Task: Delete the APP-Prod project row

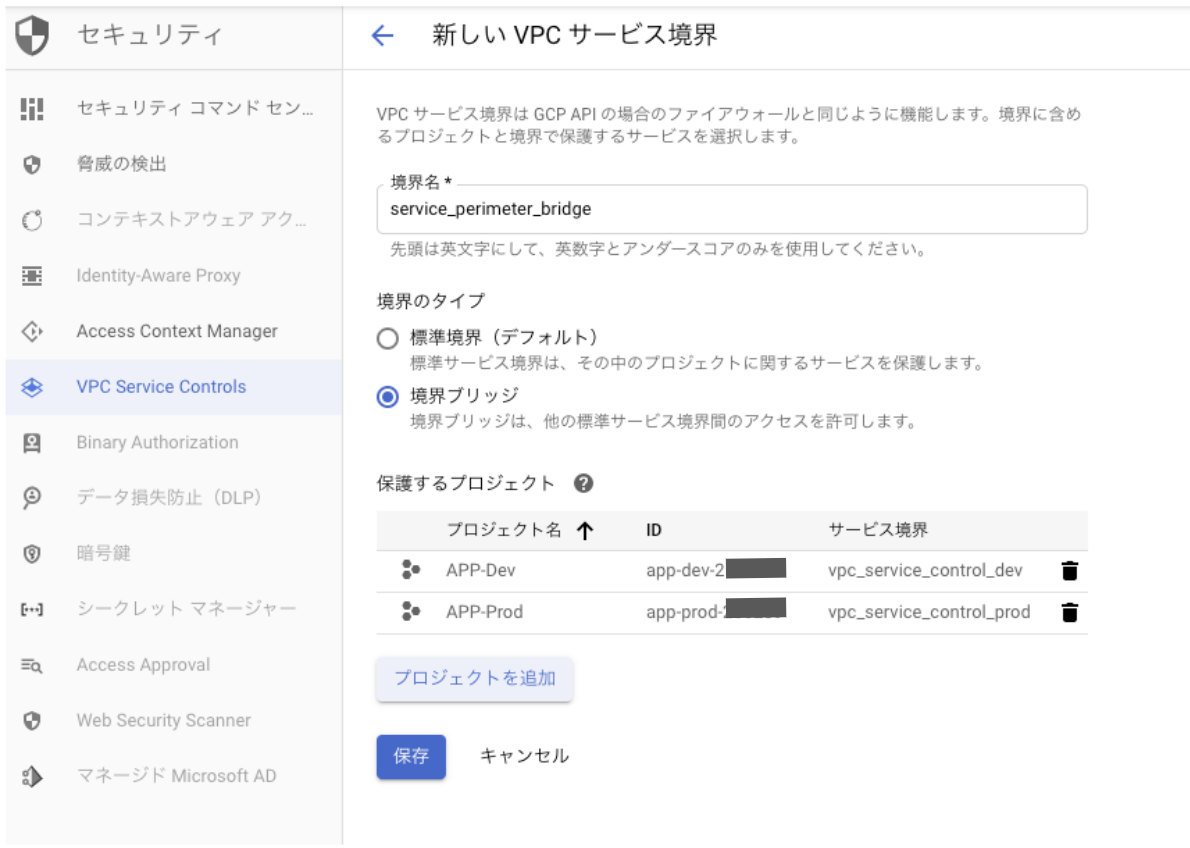Action: pyautogui.click(x=1069, y=612)
